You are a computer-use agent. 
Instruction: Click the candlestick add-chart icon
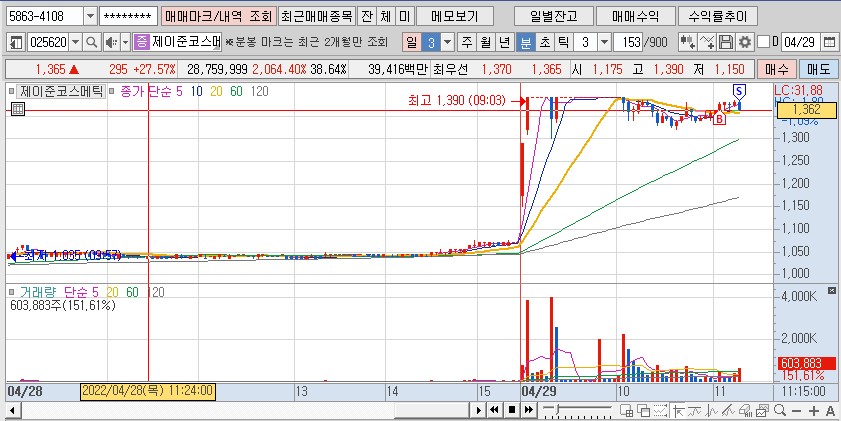tap(687, 42)
